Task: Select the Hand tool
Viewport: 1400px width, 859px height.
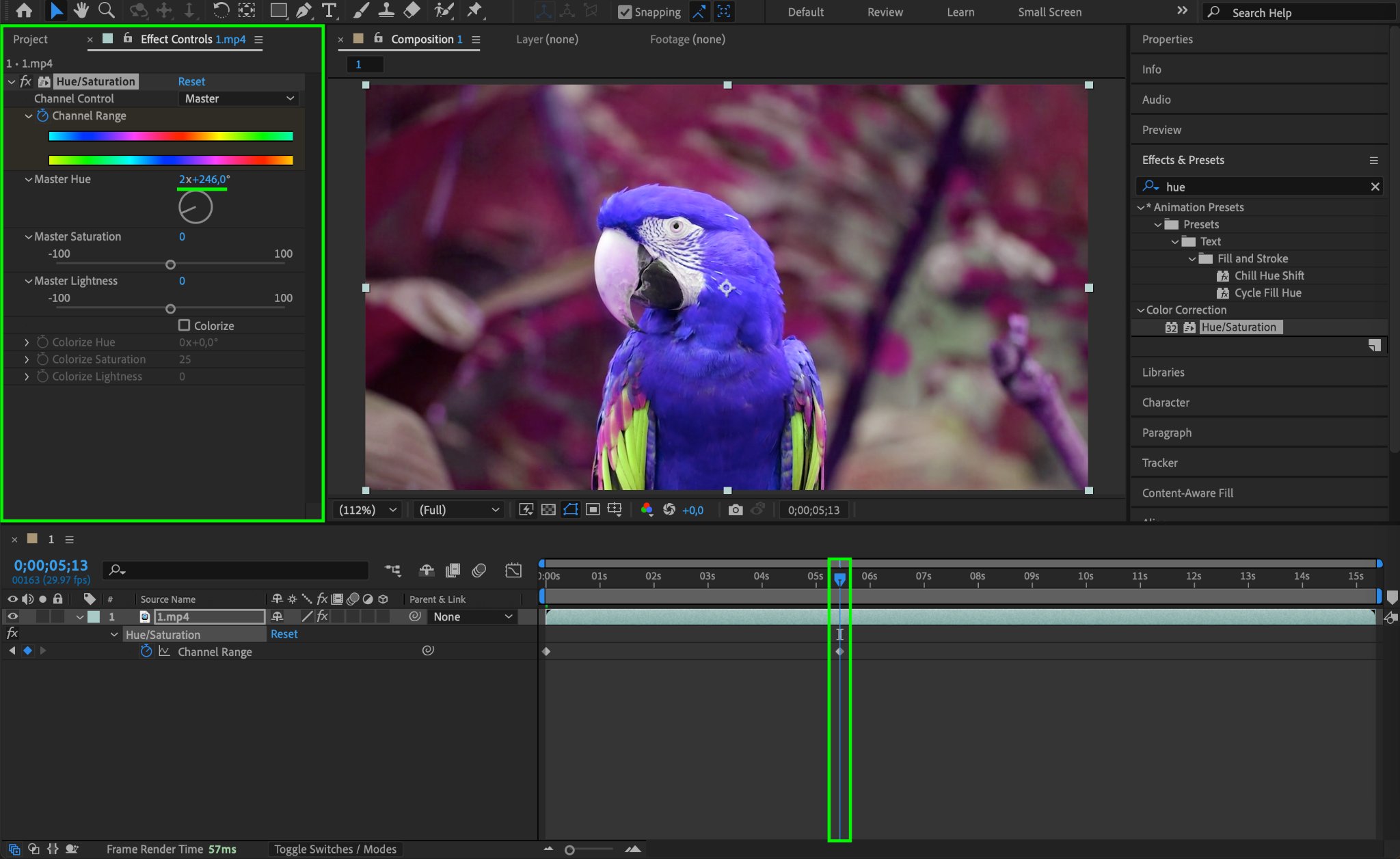Action: (x=81, y=10)
